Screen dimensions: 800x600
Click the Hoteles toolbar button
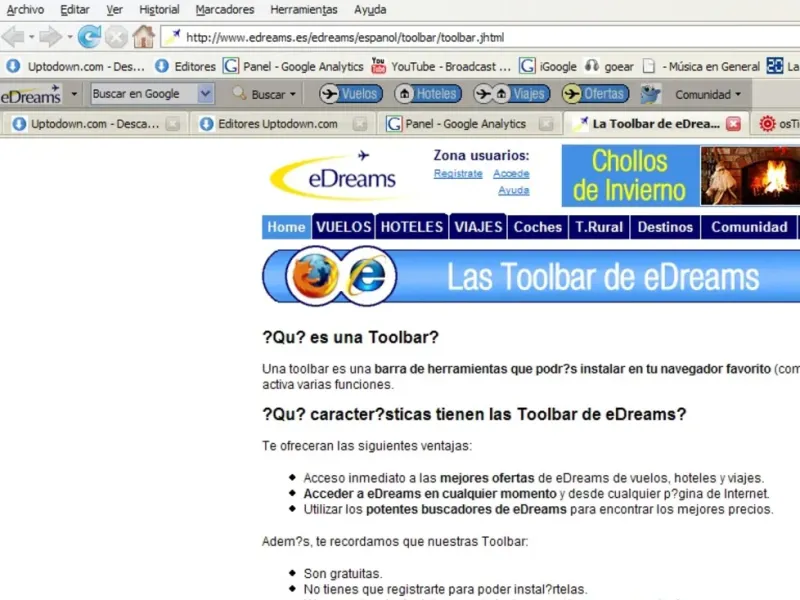428,94
